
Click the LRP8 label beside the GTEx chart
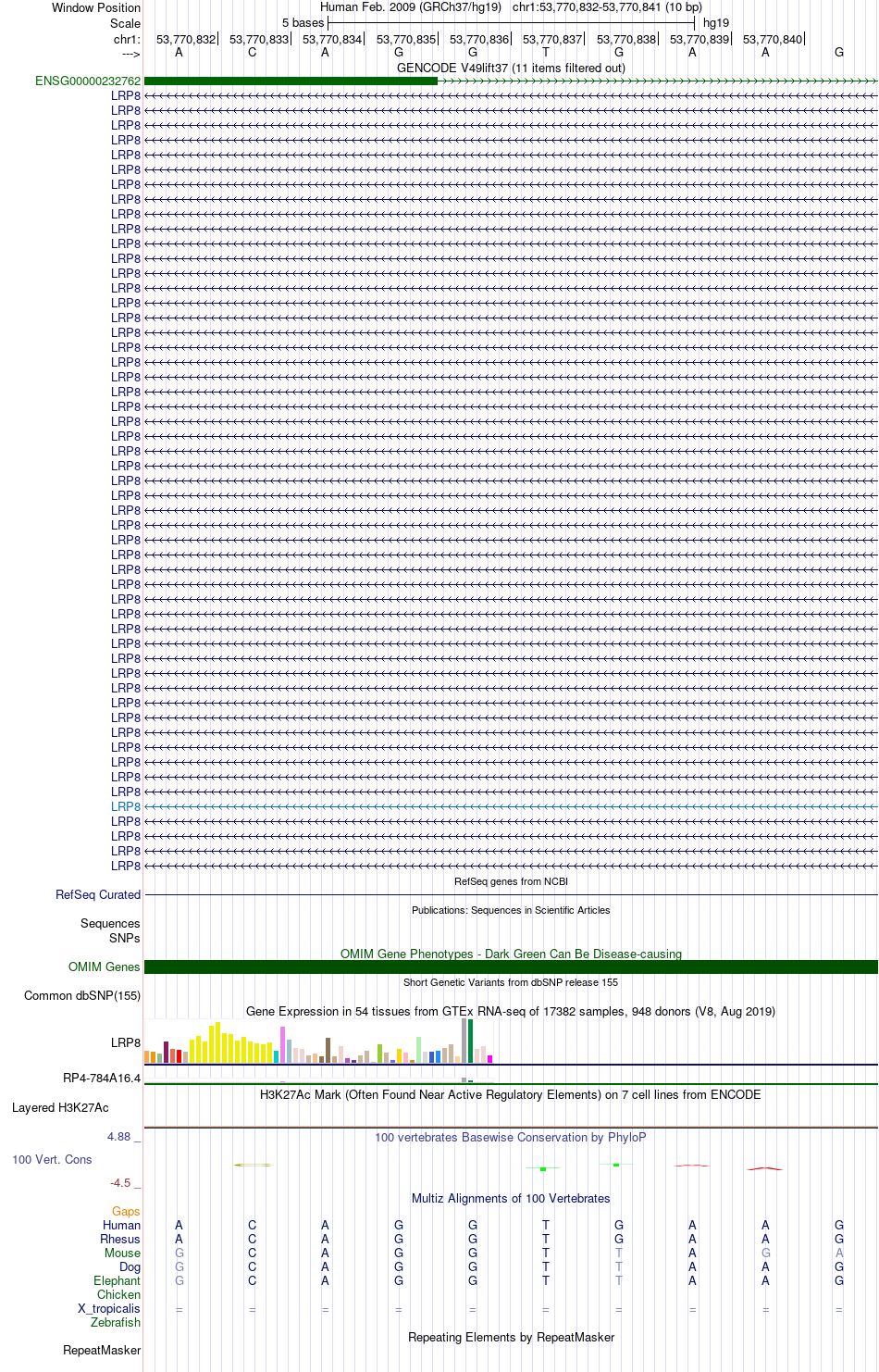[126, 1043]
